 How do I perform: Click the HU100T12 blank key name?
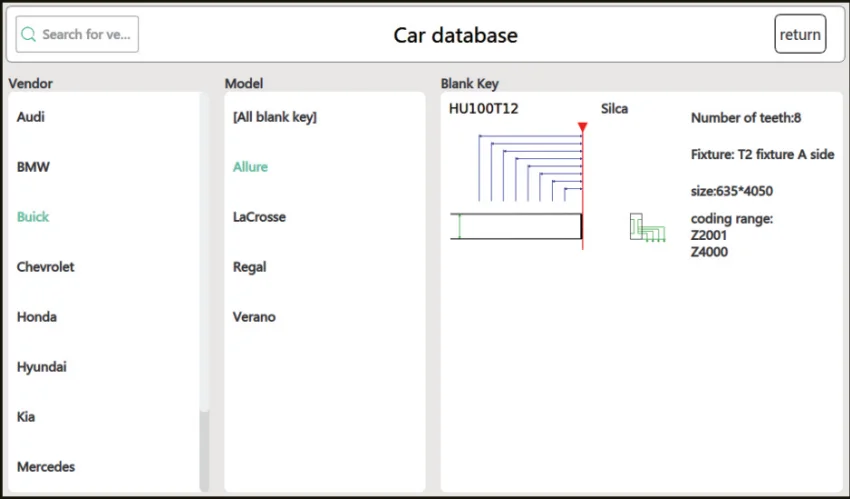tap(484, 108)
